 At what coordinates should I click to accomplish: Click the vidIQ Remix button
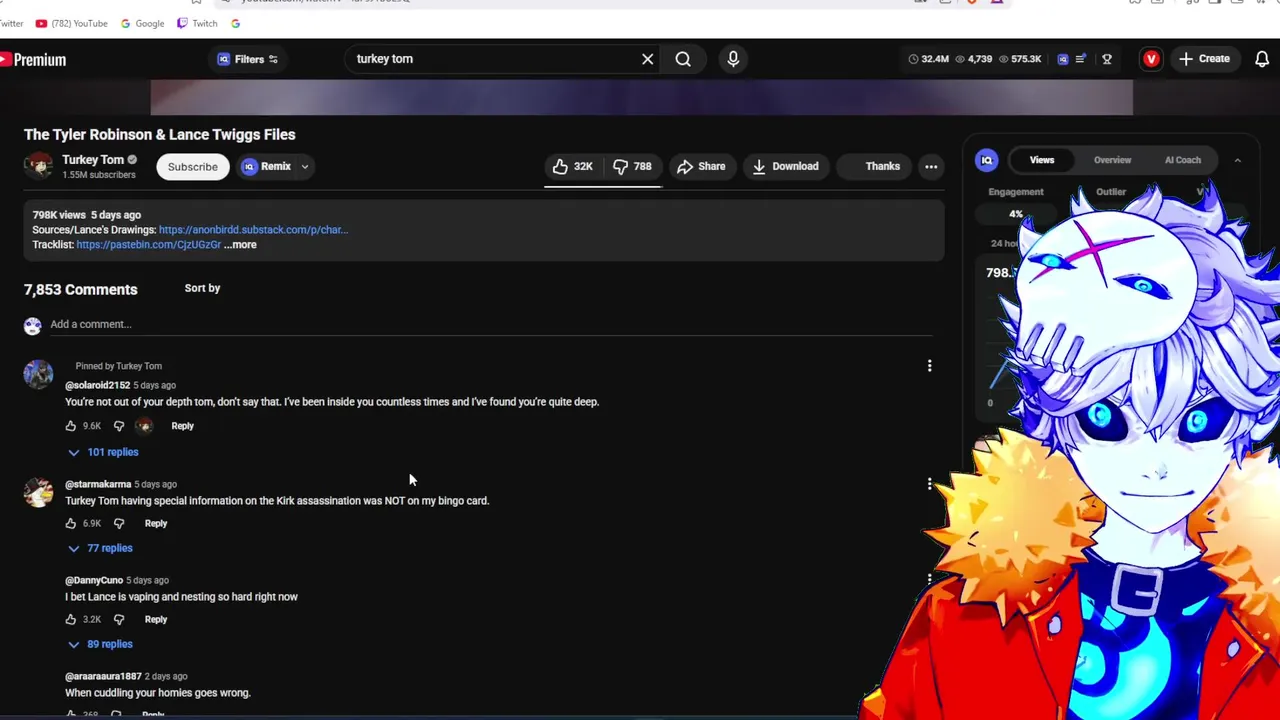(x=266, y=167)
